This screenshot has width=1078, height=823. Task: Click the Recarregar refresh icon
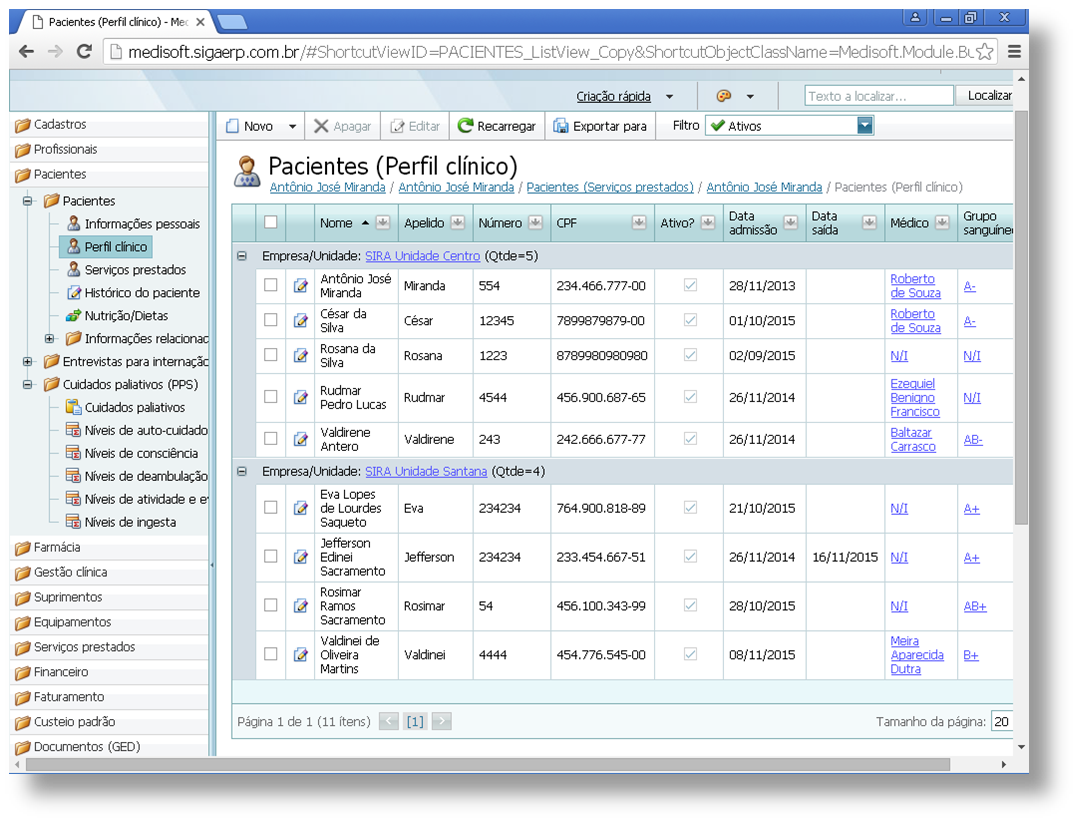click(x=465, y=125)
